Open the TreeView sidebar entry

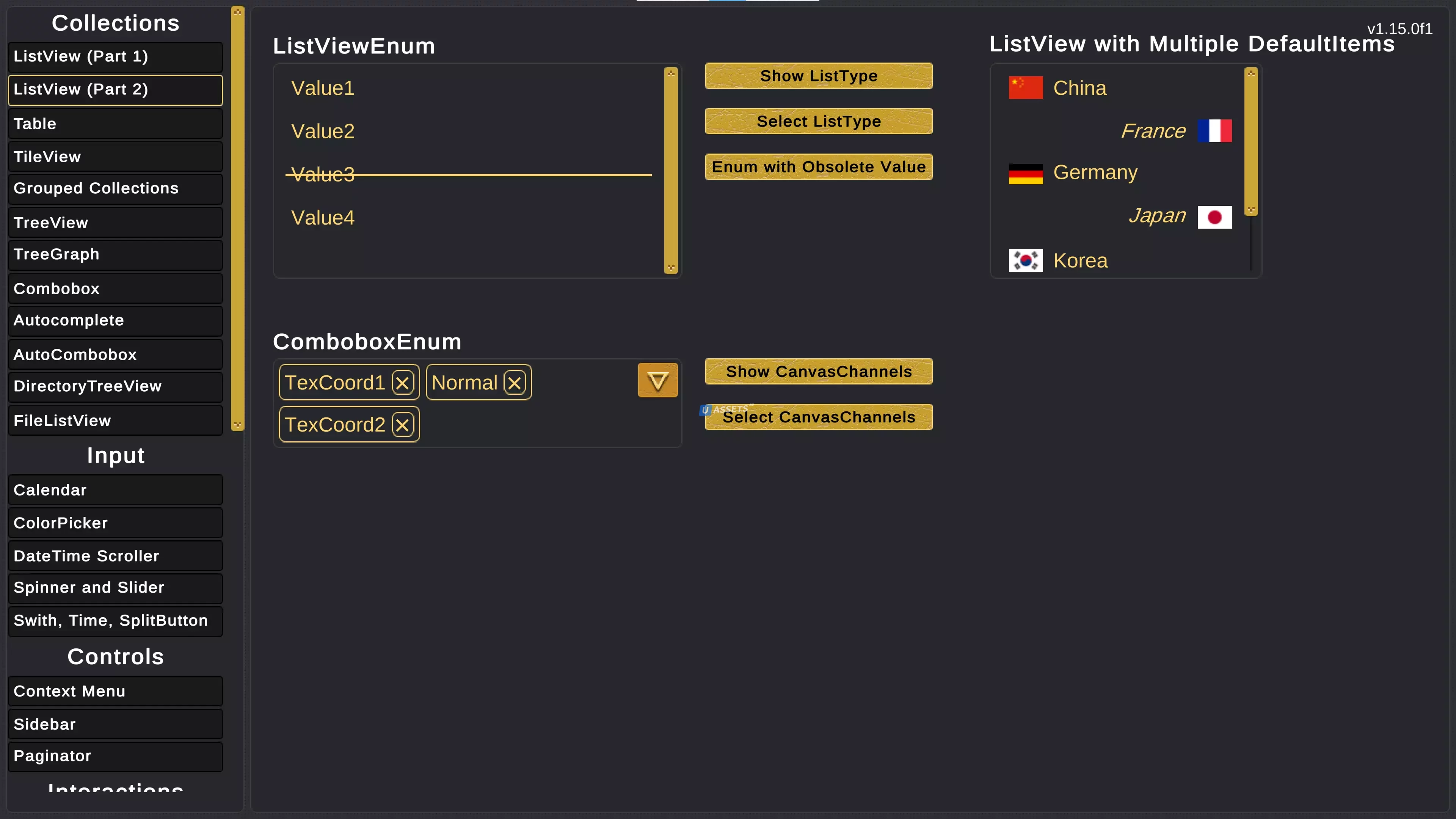tap(115, 223)
